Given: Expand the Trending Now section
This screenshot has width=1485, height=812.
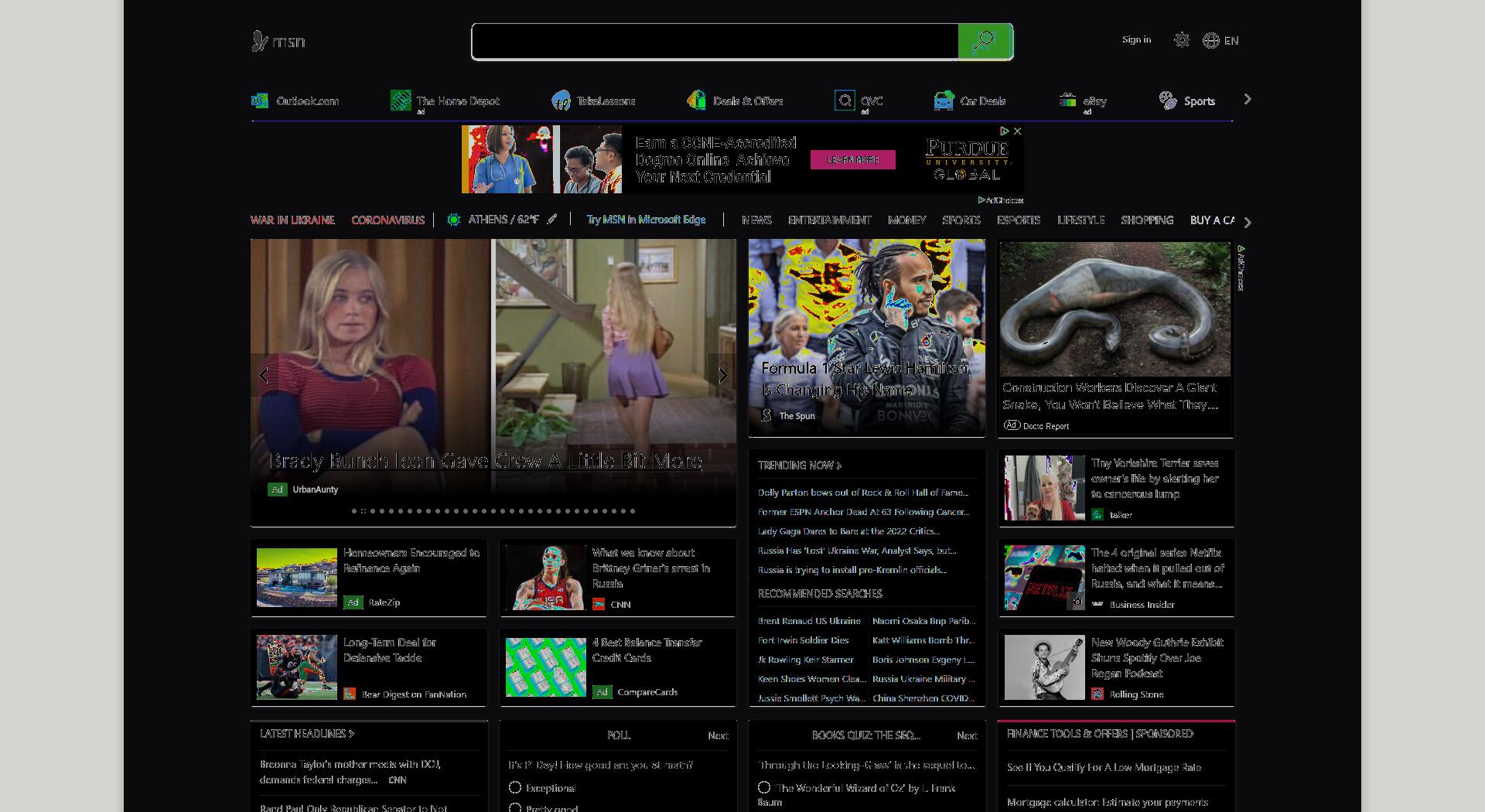Looking at the screenshot, I should [799, 466].
